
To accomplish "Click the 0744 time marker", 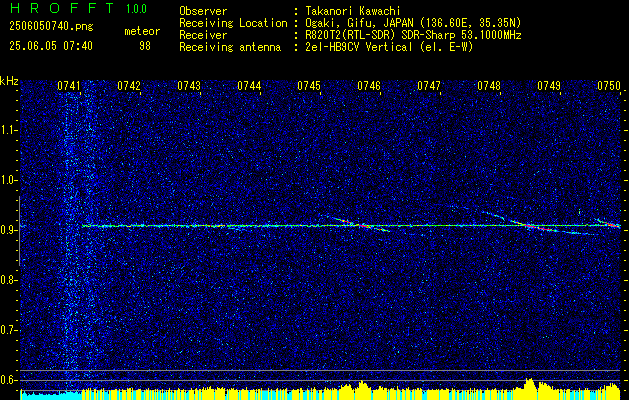I will (x=249, y=86).
